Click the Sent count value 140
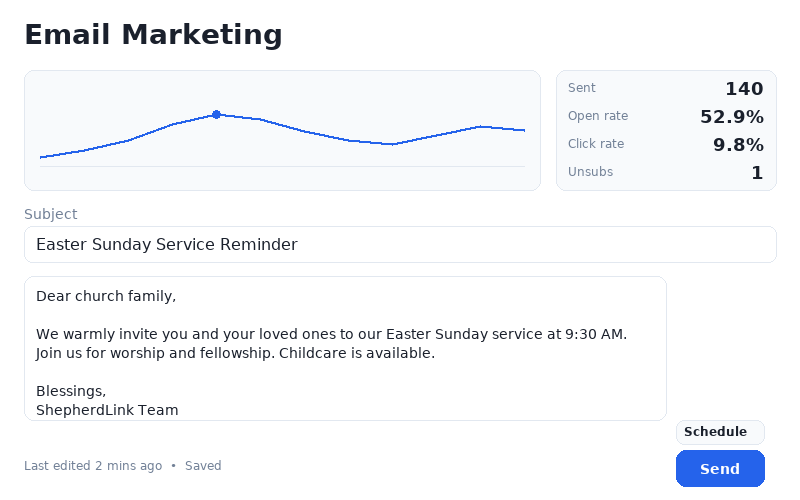This screenshot has height=500, width=800. pyautogui.click(x=744, y=89)
